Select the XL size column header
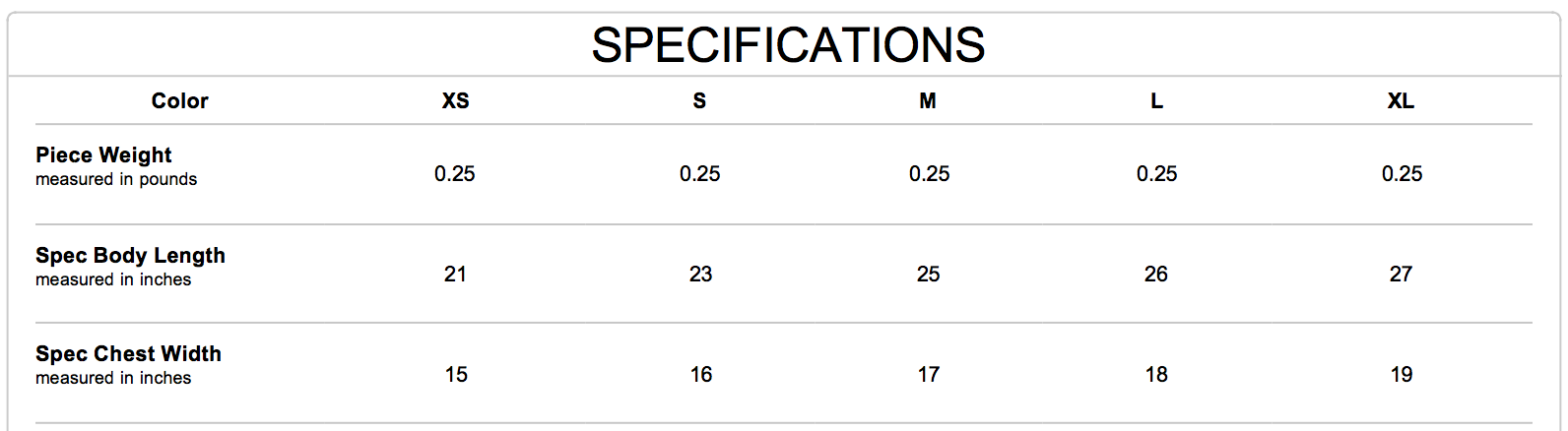This screenshot has width=1568, height=431. tap(1401, 100)
